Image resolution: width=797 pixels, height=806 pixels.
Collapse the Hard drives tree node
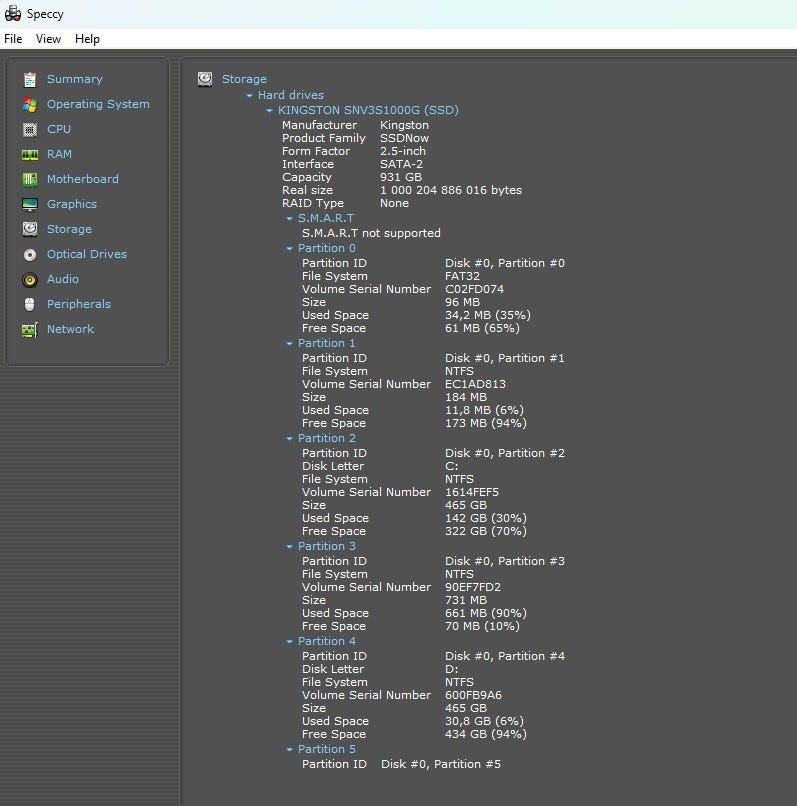pyautogui.click(x=250, y=96)
